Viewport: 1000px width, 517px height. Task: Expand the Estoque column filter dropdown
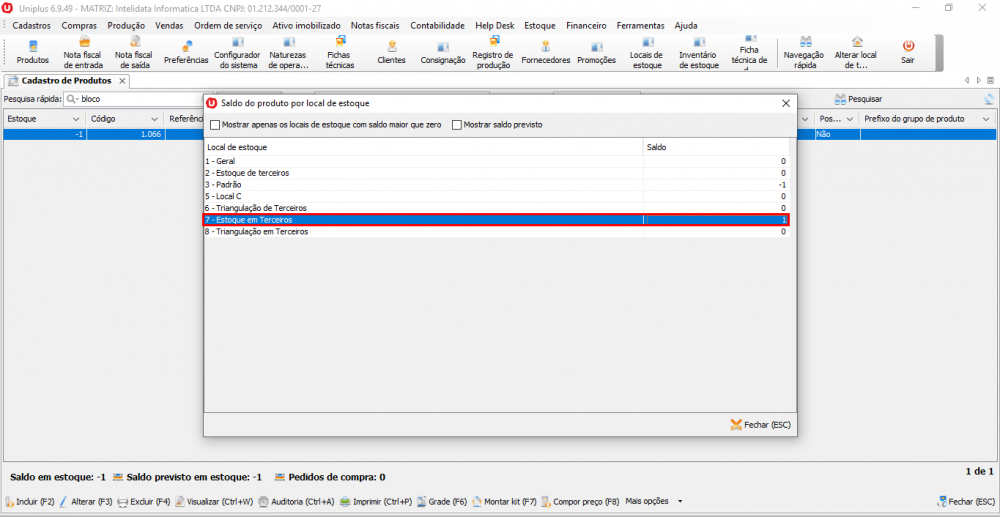point(77,119)
